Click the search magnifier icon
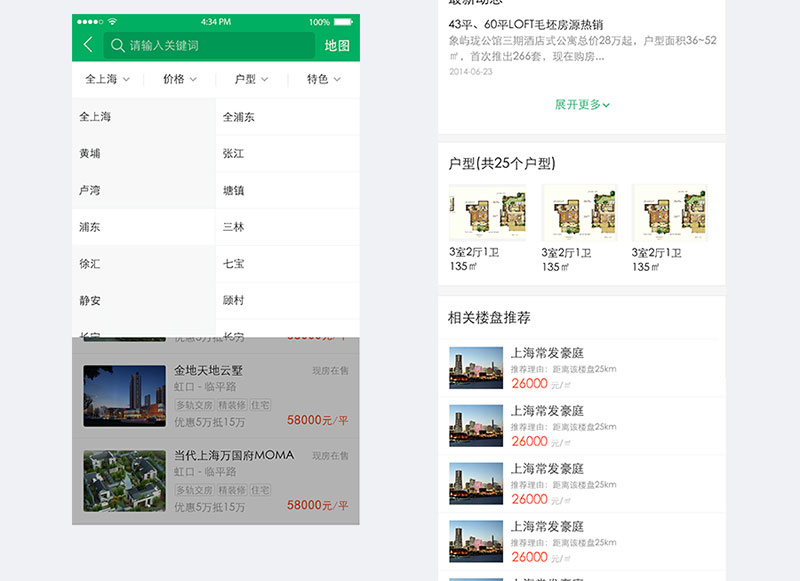The width and height of the screenshot is (800, 581). (114, 45)
